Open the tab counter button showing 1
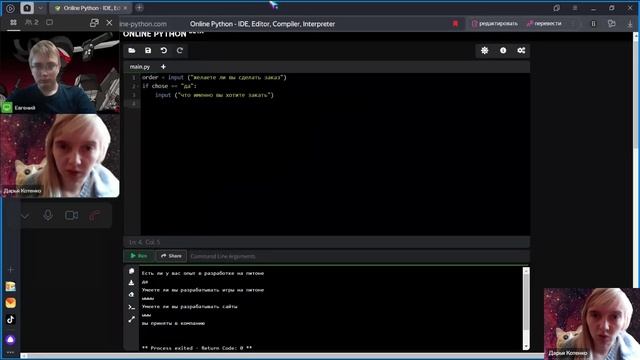 click(27, 8)
